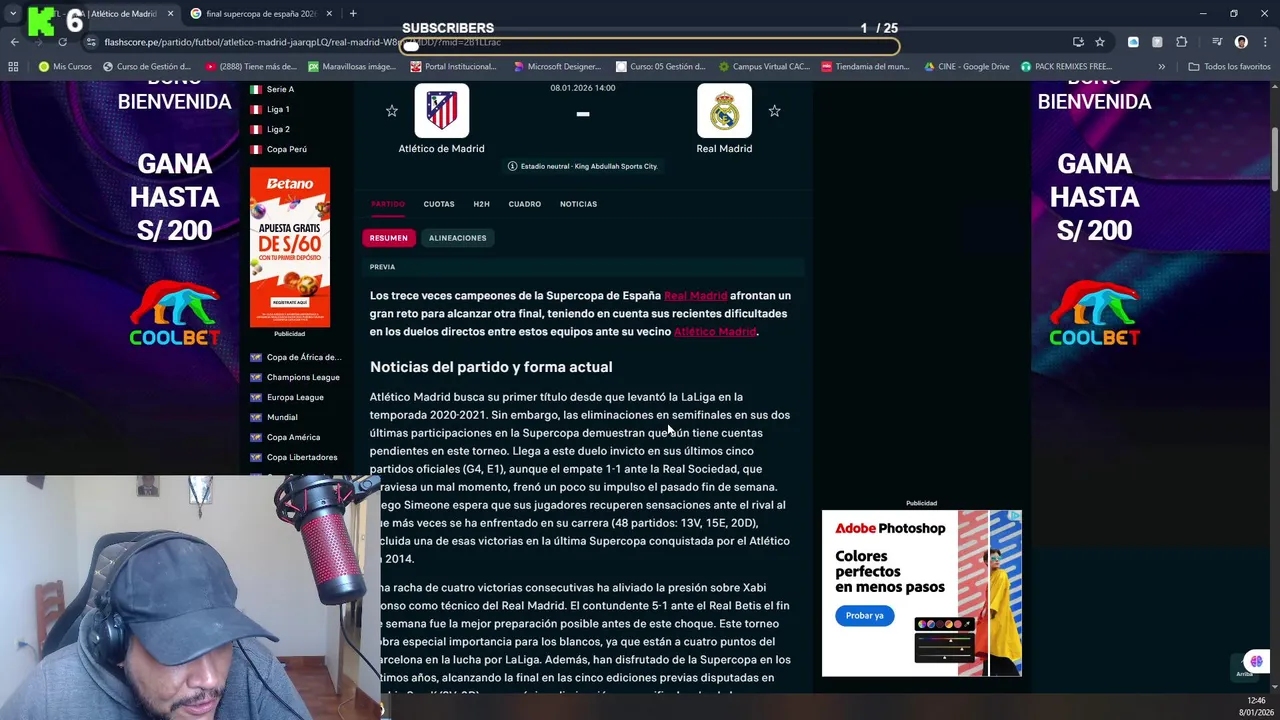This screenshot has width=1280, height=720.
Task: Follow the Atlético Madrid link in preview text
Action: 714,332
